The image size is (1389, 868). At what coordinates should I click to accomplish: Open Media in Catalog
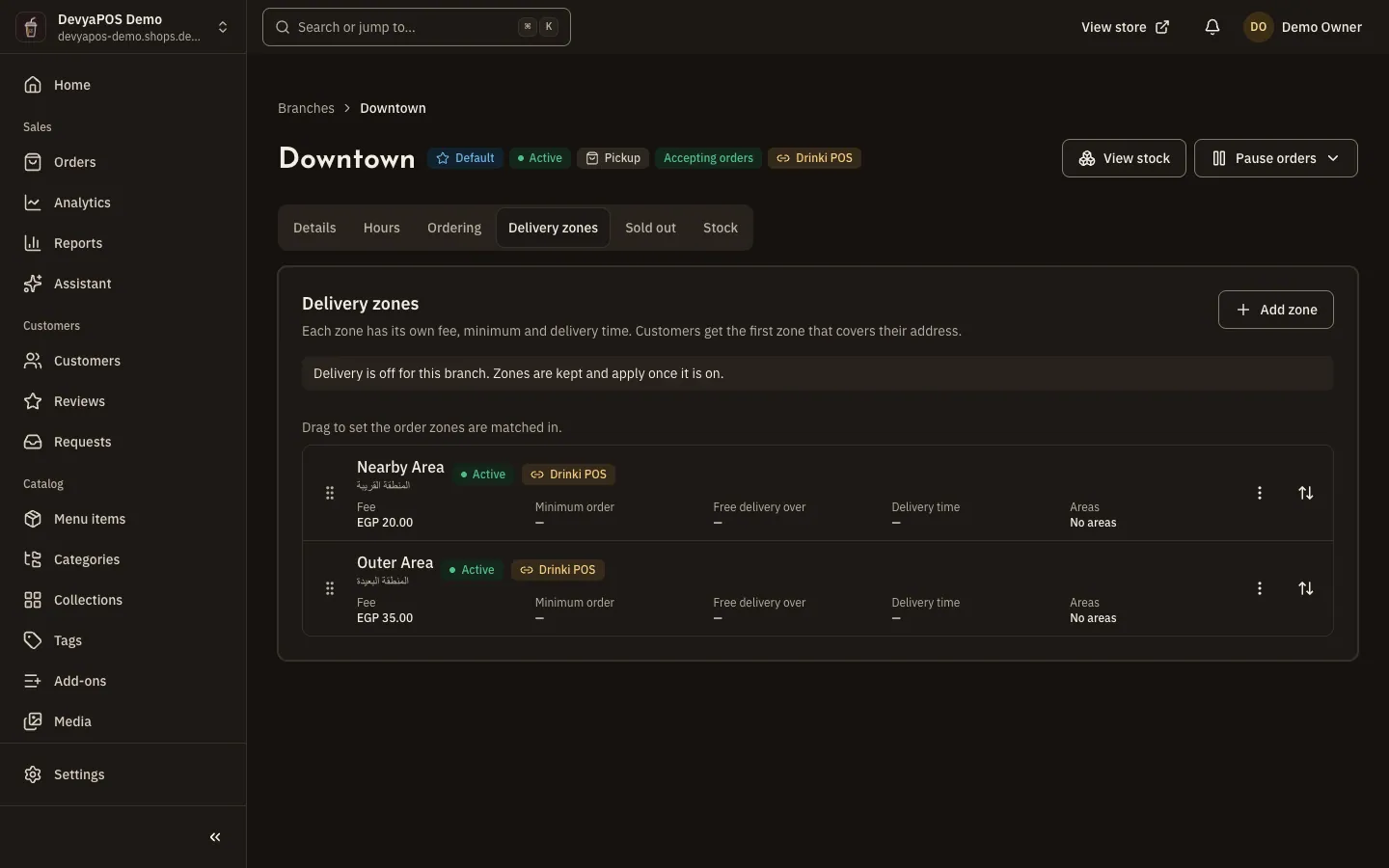point(123,721)
